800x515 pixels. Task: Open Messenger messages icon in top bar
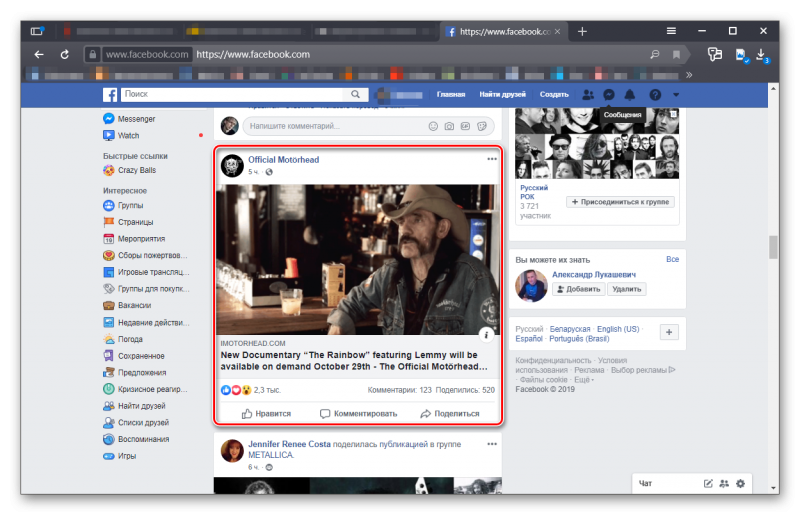click(609, 94)
